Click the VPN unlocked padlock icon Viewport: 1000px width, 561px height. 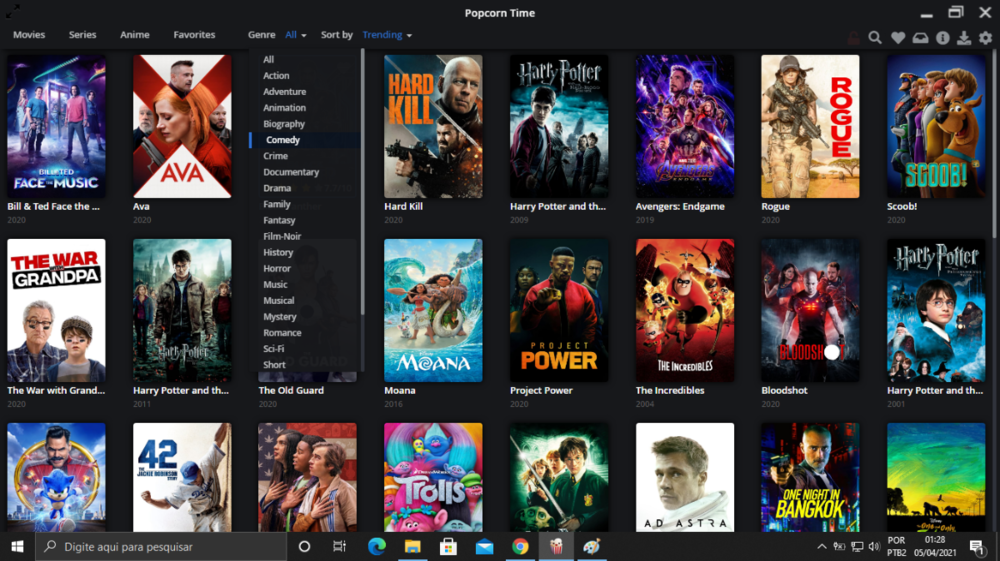point(853,38)
